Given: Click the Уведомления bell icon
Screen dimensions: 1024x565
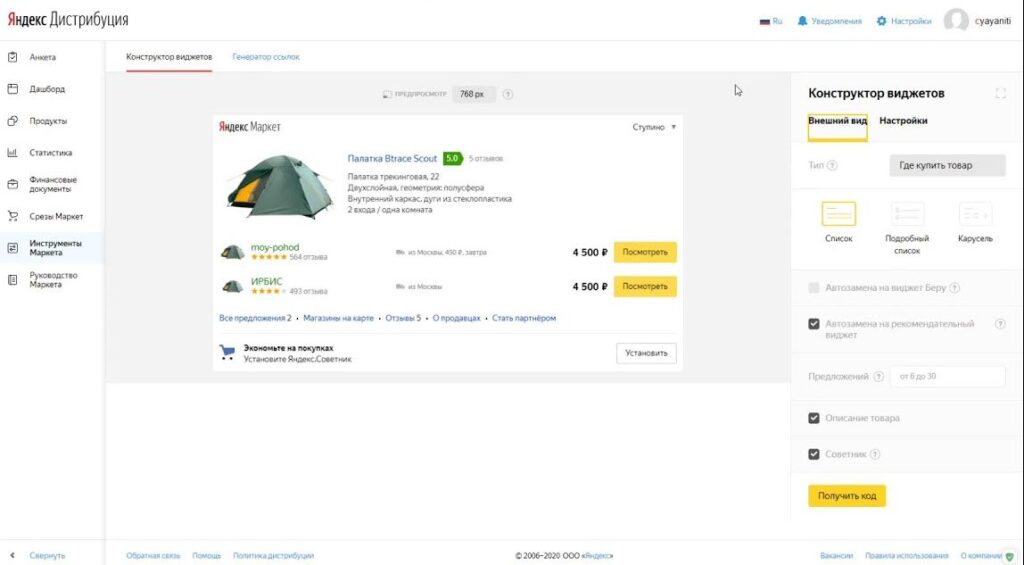Looking at the screenshot, I should click(802, 21).
